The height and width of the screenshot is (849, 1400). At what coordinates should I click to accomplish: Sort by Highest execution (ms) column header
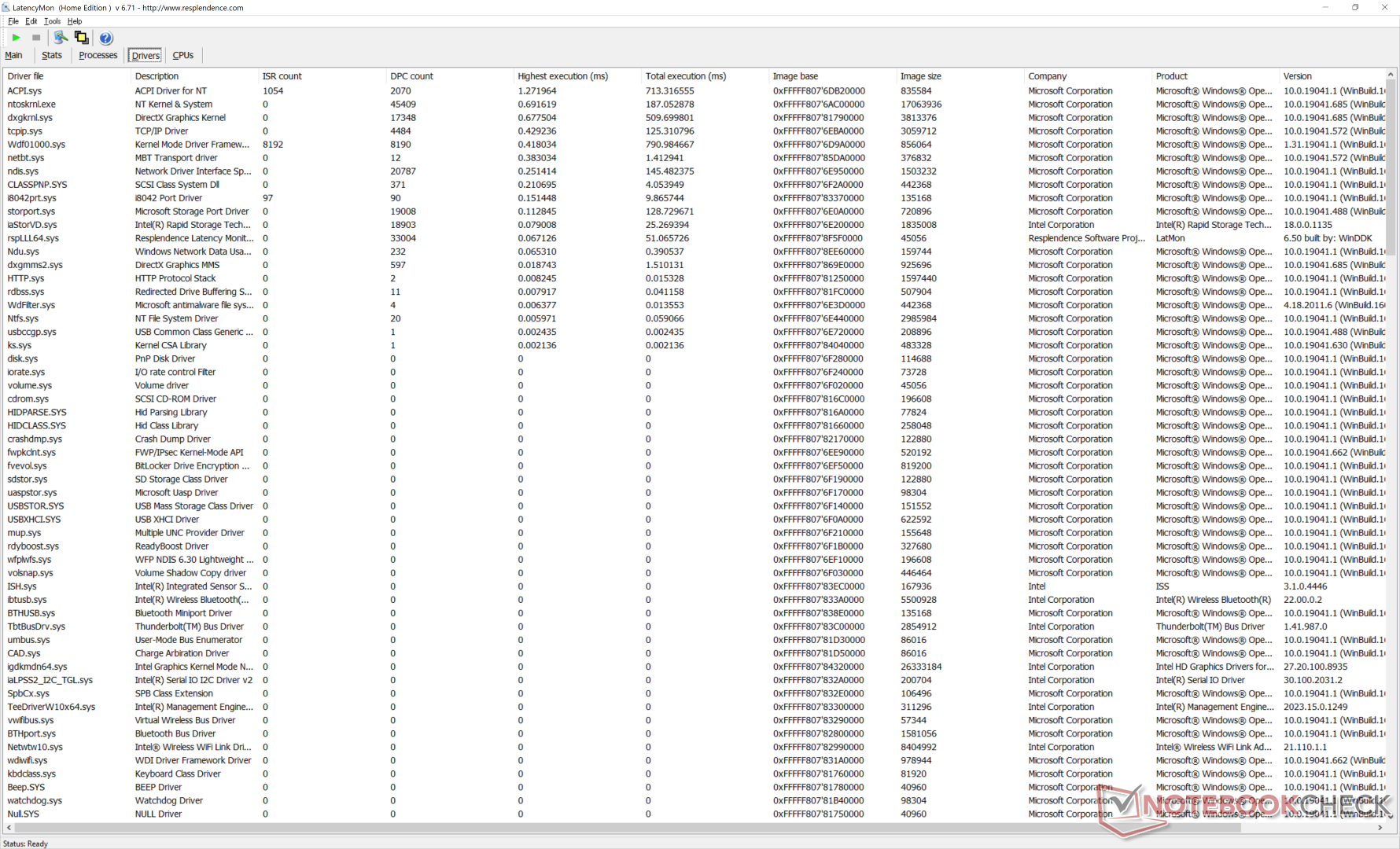coord(577,76)
